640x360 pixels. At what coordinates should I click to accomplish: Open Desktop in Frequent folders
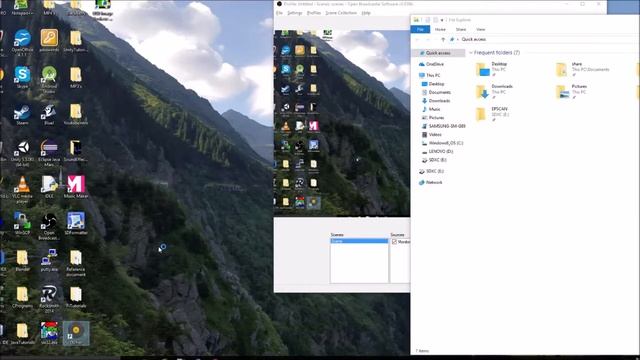point(493,69)
